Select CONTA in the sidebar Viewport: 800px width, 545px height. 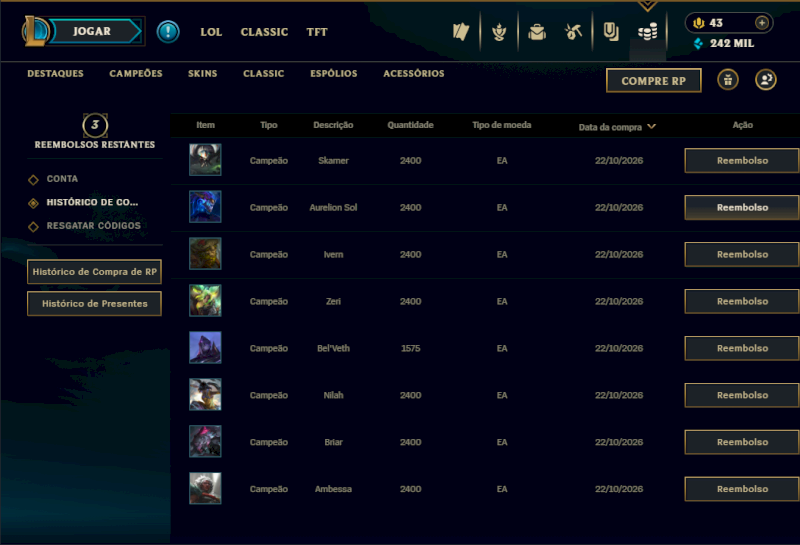[62, 179]
